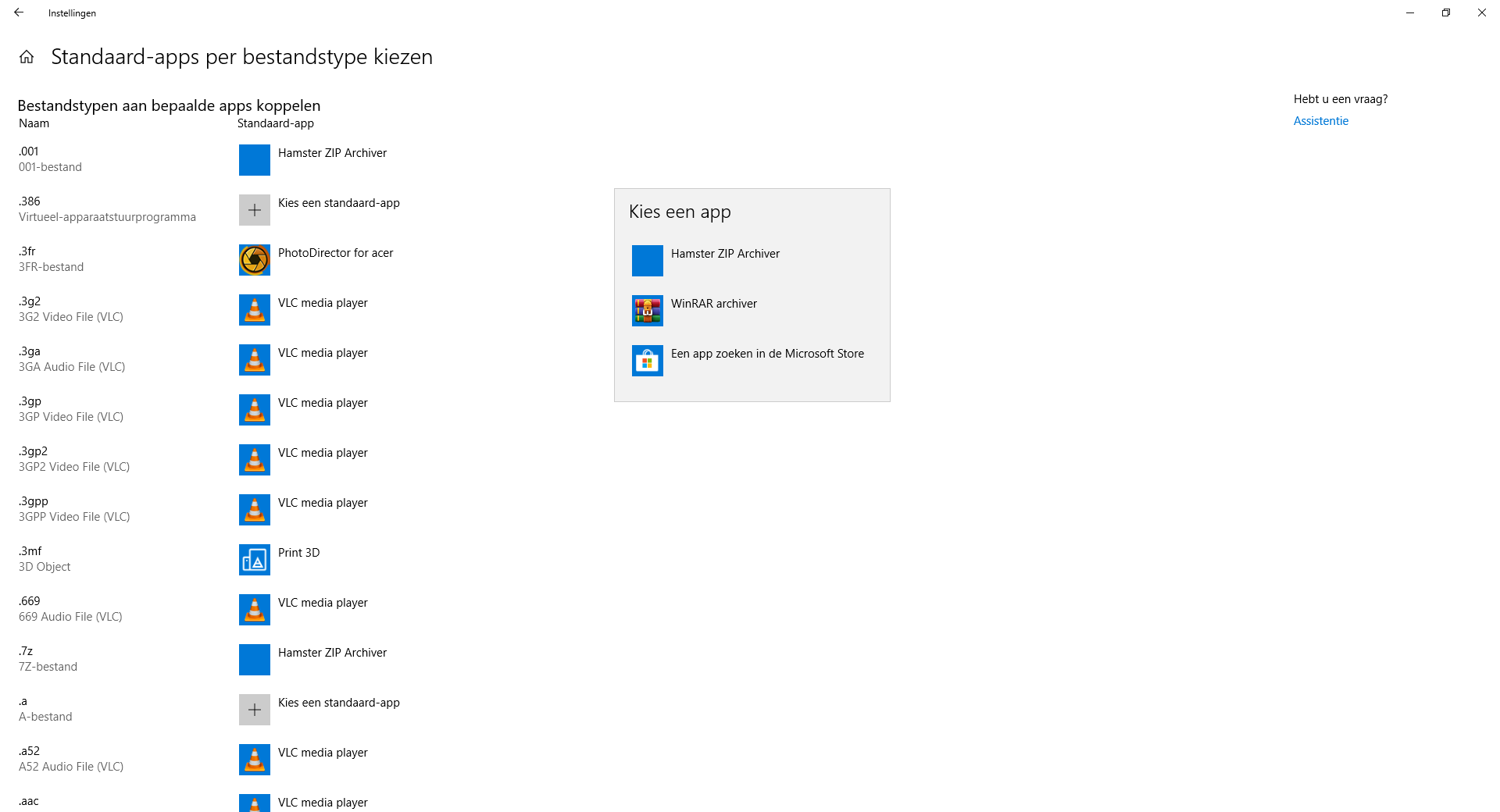Go to the Settings home page icon
The height and width of the screenshot is (812, 1500).
coord(27,57)
